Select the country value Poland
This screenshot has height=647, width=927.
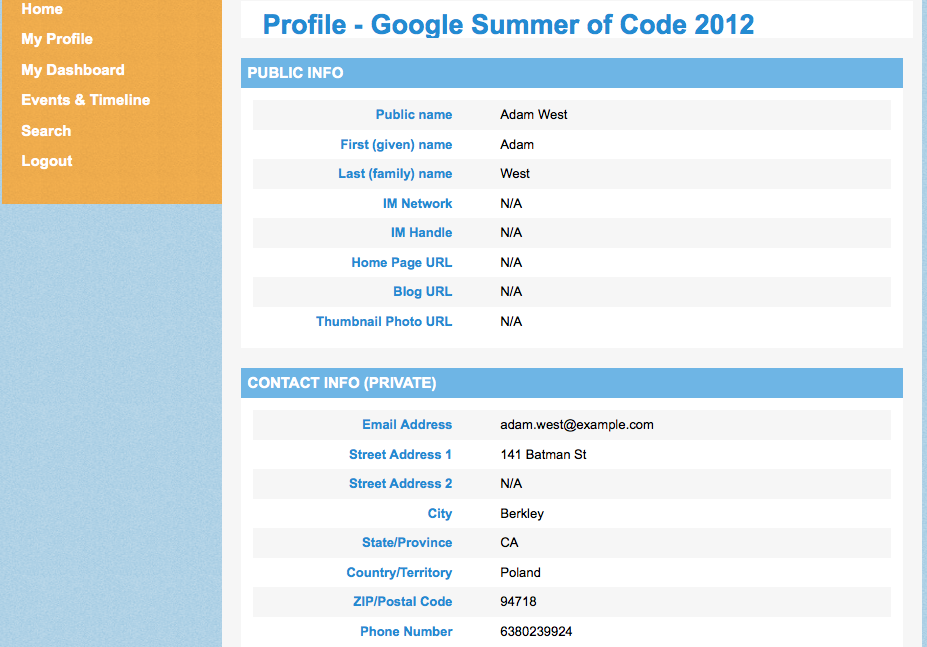pyautogui.click(x=520, y=572)
